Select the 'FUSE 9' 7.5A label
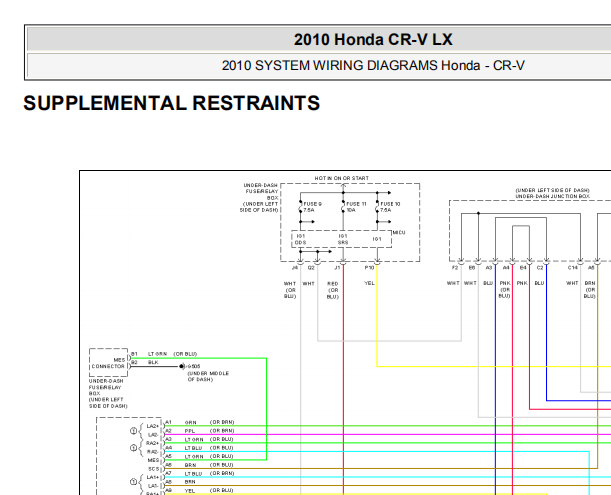Image resolution: width=611 pixels, height=495 pixels. [312, 207]
